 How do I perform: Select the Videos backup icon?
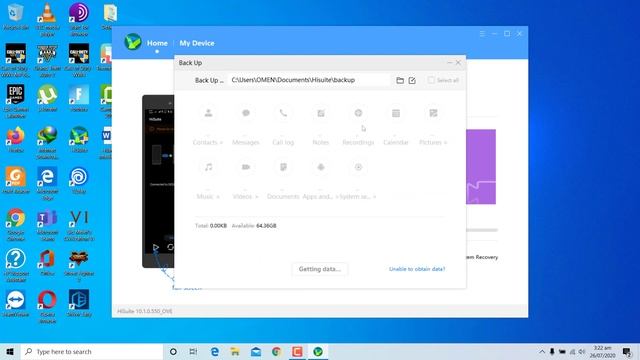click(246, 167)
